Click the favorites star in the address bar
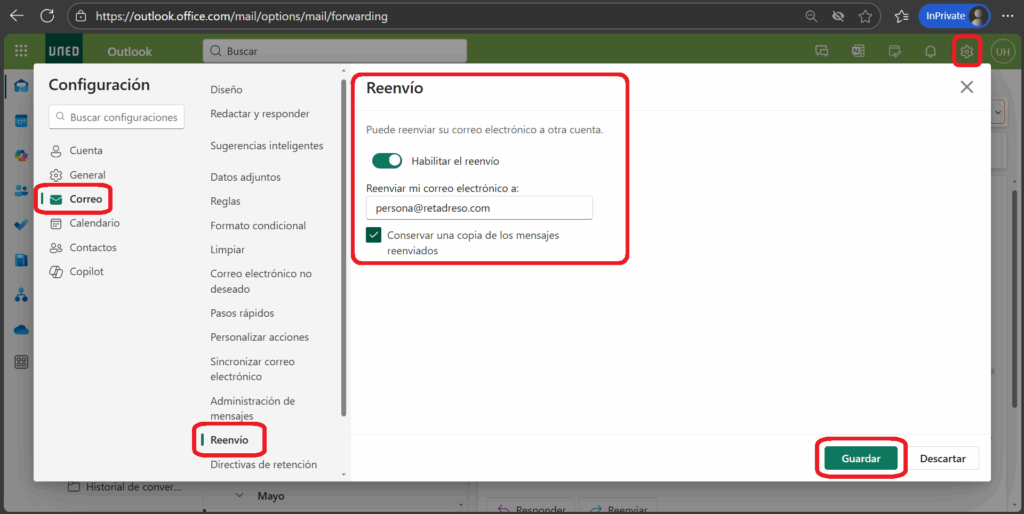 pos(864,16)
